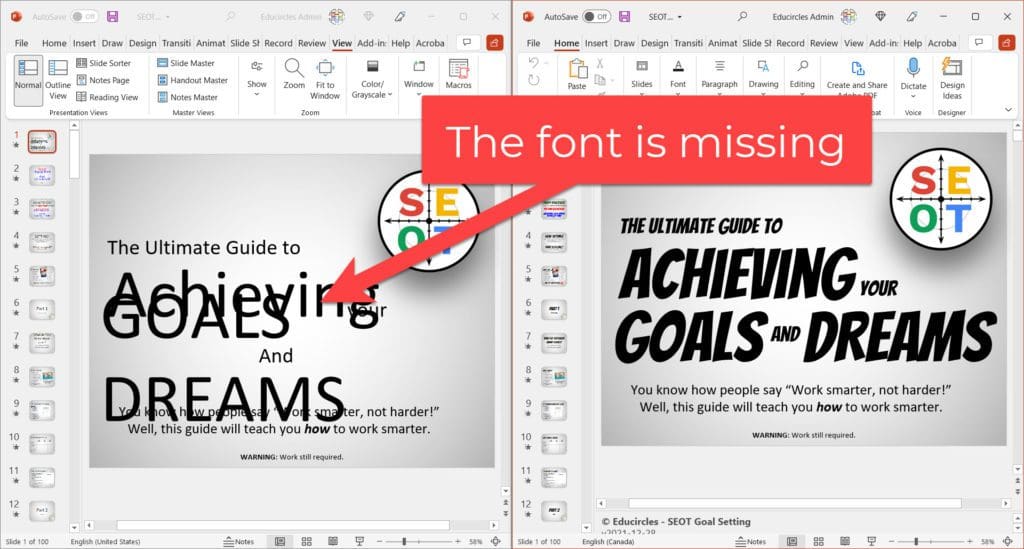Open Notes Page view

[103, 80]
